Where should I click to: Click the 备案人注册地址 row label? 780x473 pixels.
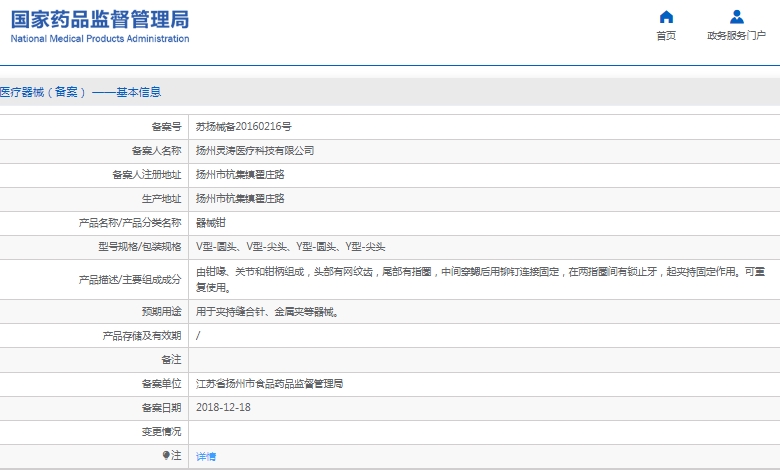pos(147,175)
